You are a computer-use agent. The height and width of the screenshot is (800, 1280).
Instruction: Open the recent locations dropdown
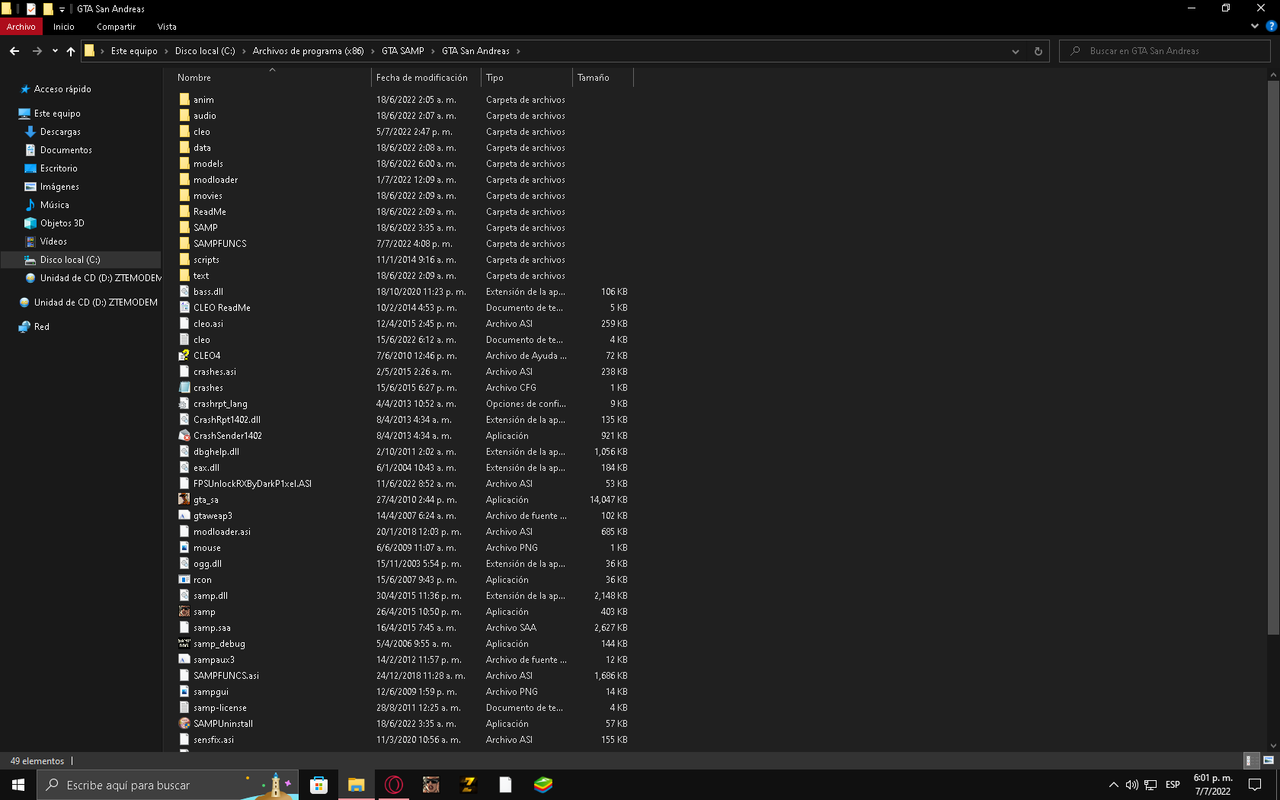click(56, 51)
